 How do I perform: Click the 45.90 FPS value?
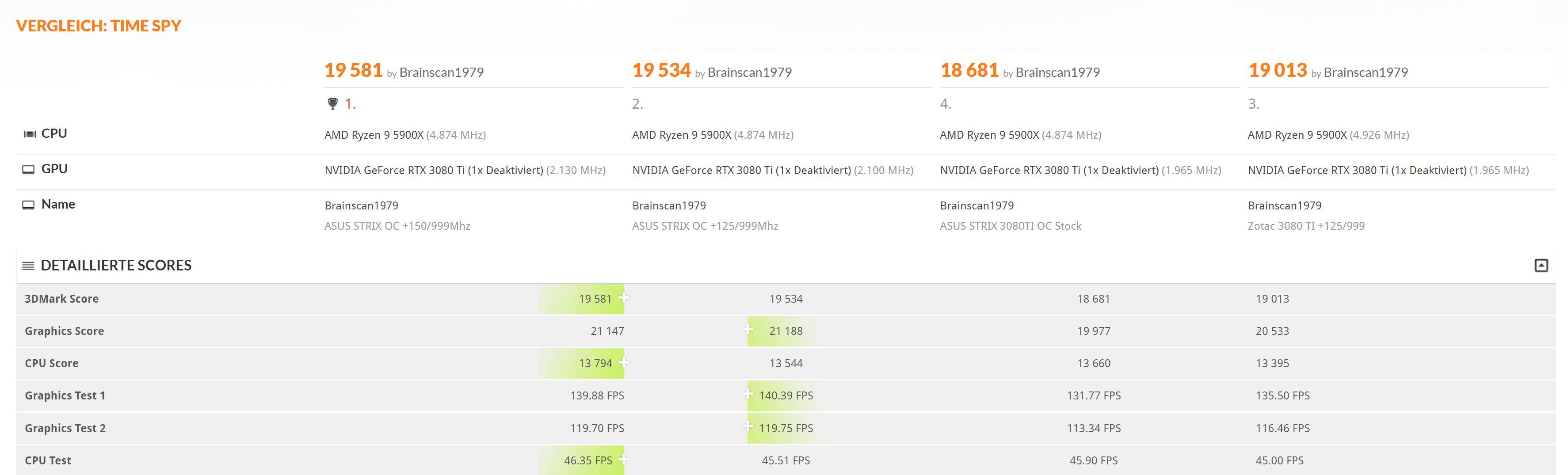(x=1094, y=460)
